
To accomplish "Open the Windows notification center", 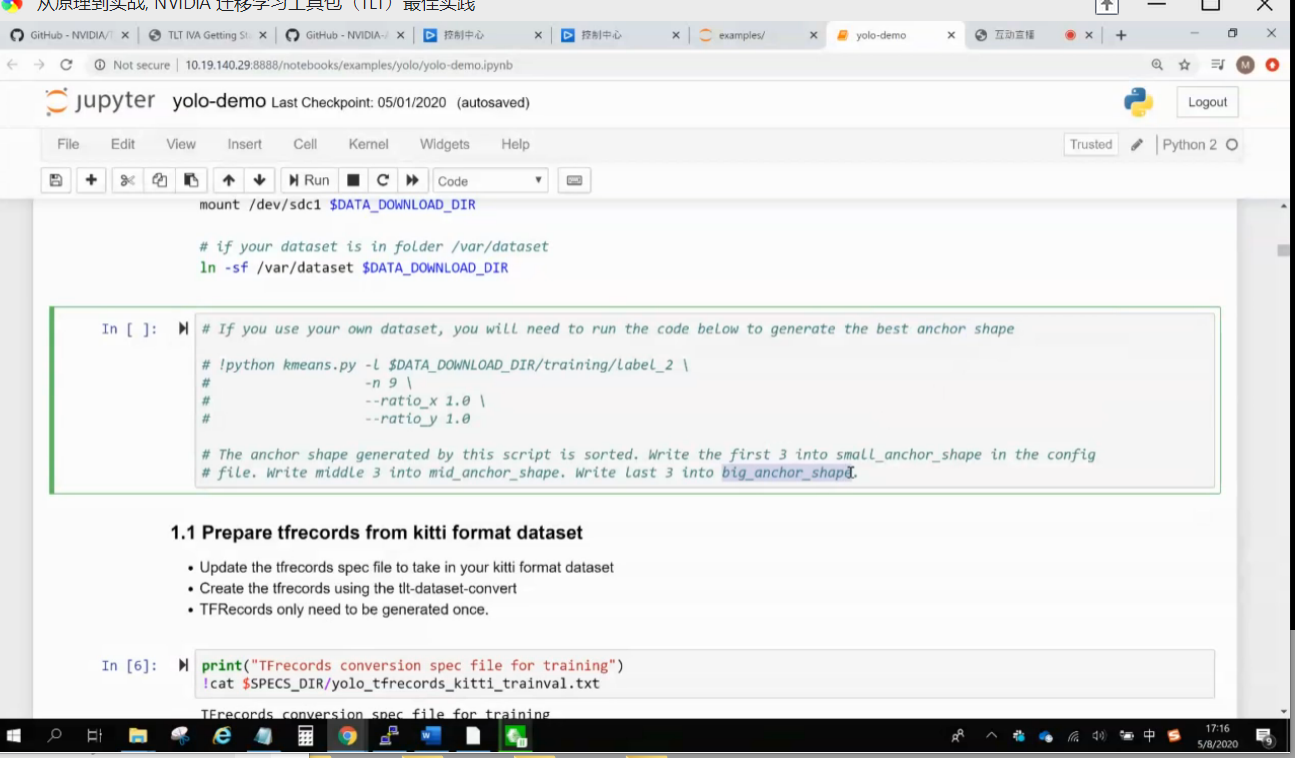I will pyautogui.click(x=1265, y=737).
